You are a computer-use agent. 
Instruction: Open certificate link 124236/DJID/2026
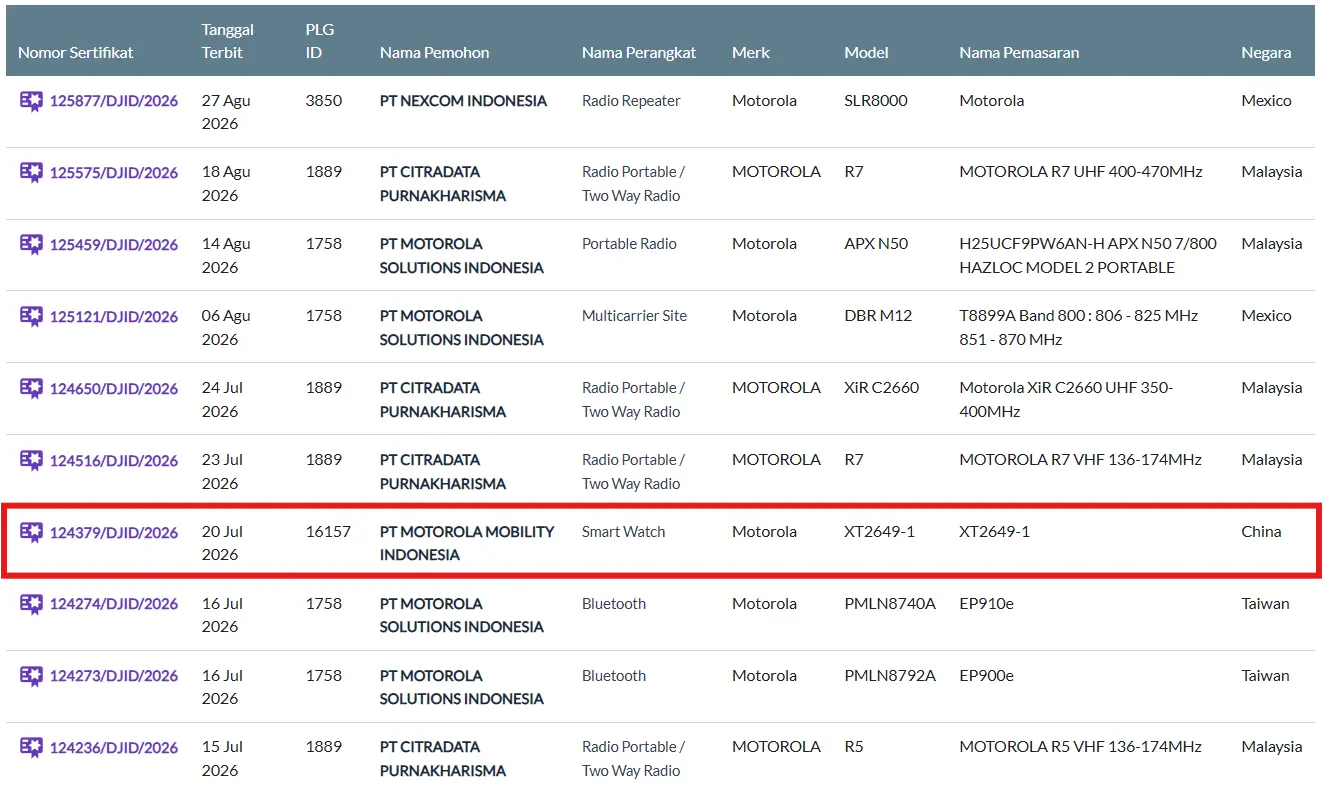pyautogui.click(x=114, y=748)
